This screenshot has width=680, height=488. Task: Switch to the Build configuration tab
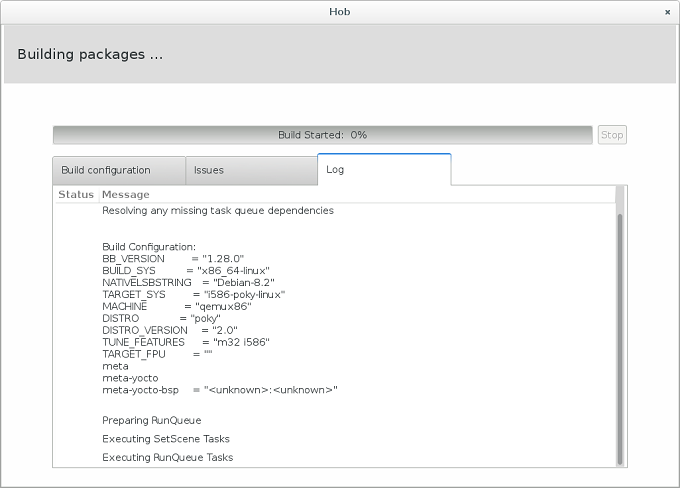click(118, 170)
